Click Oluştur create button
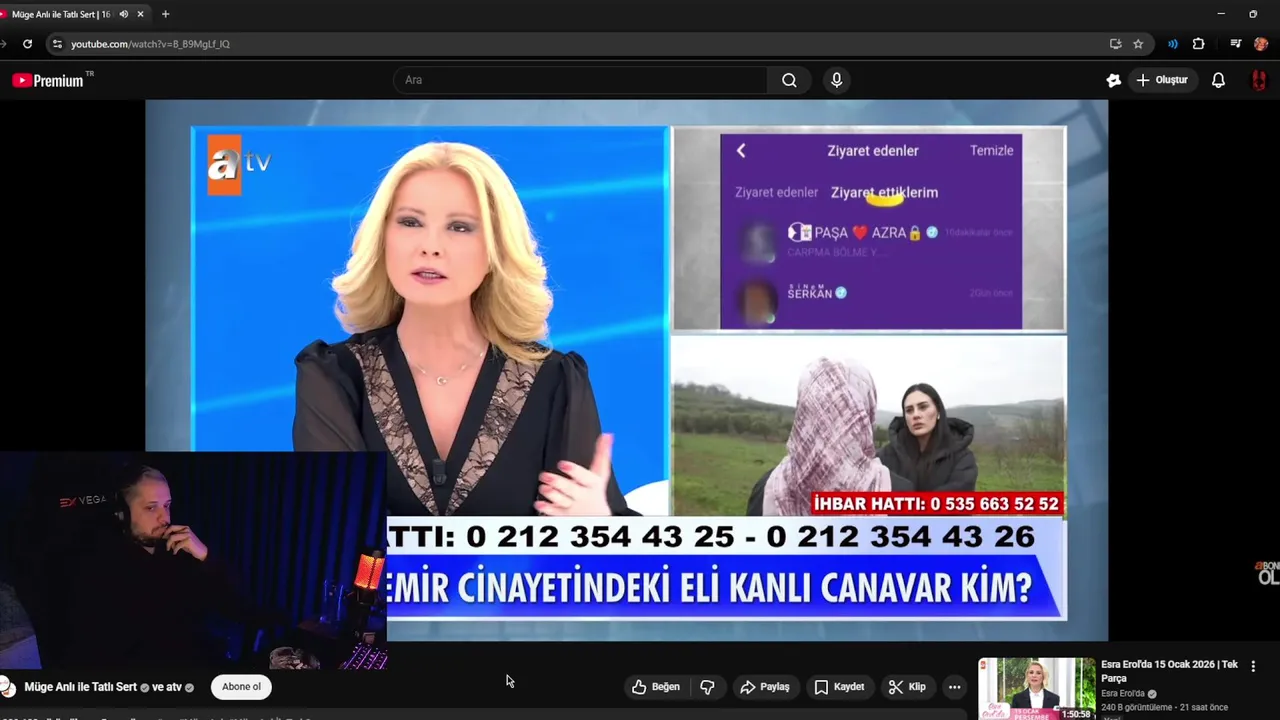The image size is (1280, 720). 1163,80
